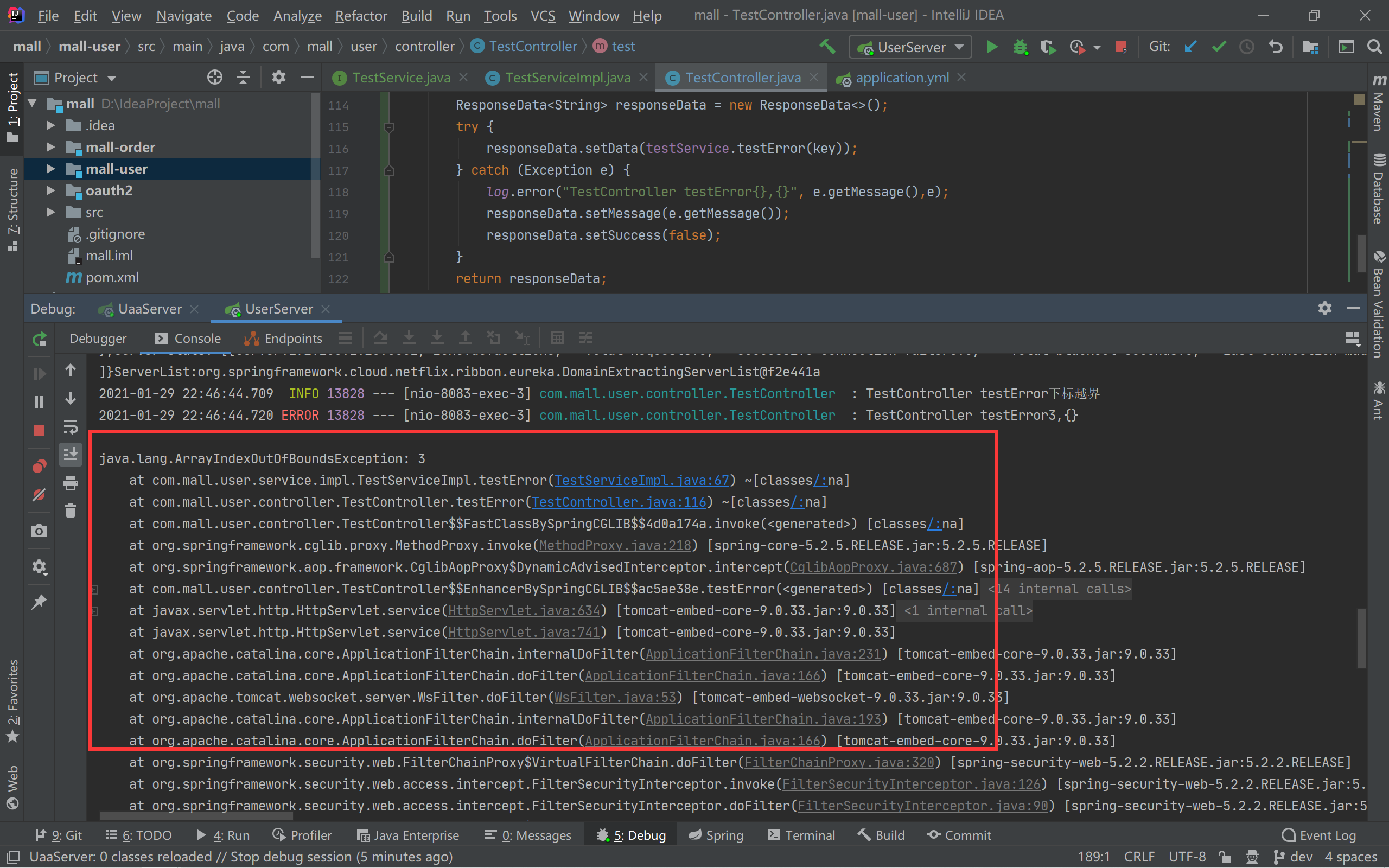Open Project panel settings gear
This screenshot has height=868, width=1389.
278,78
